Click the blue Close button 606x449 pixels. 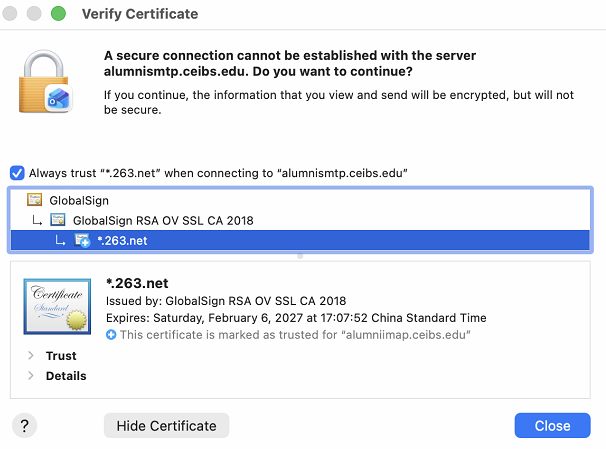click(x=552, y=425)
